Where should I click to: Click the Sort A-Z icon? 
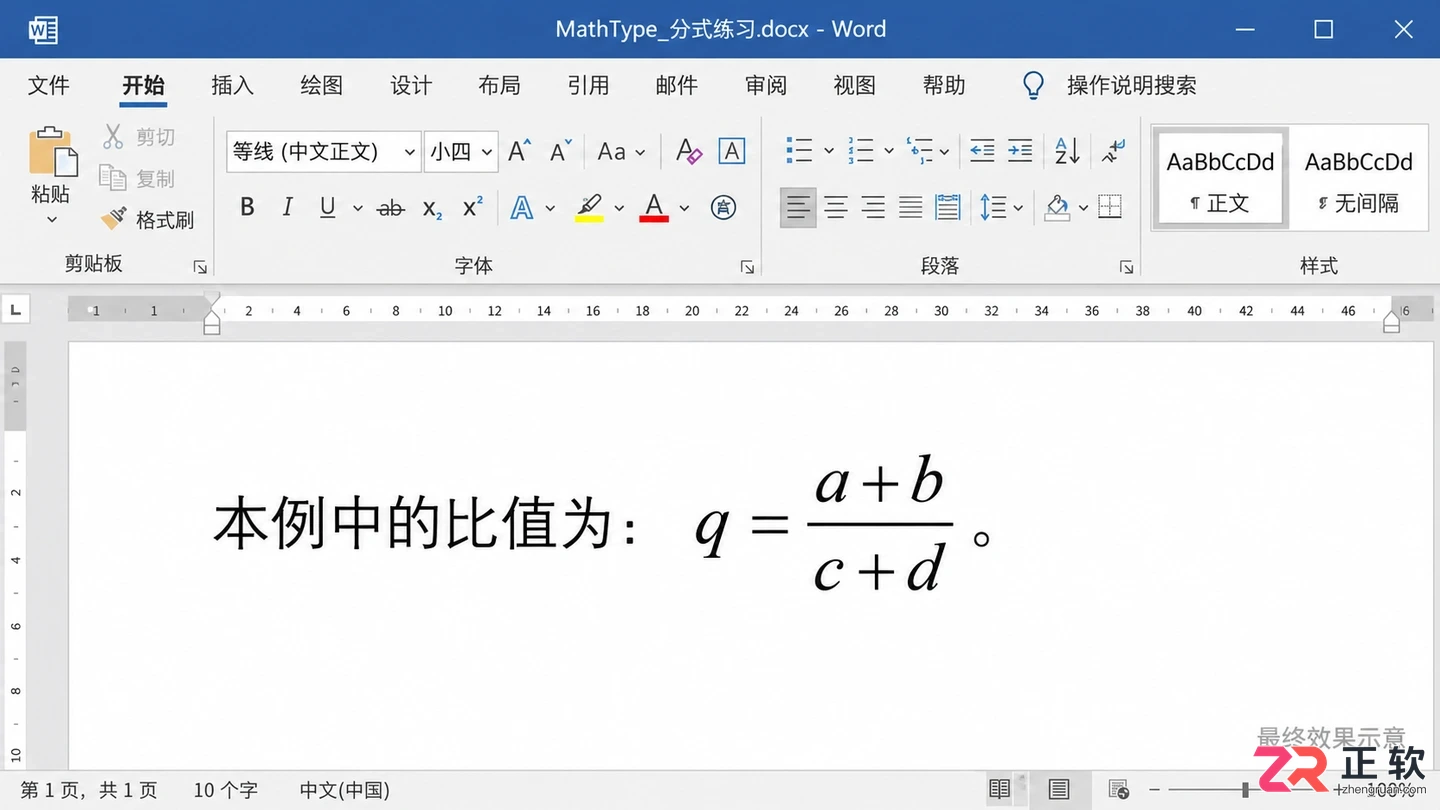click(1067, 151)
